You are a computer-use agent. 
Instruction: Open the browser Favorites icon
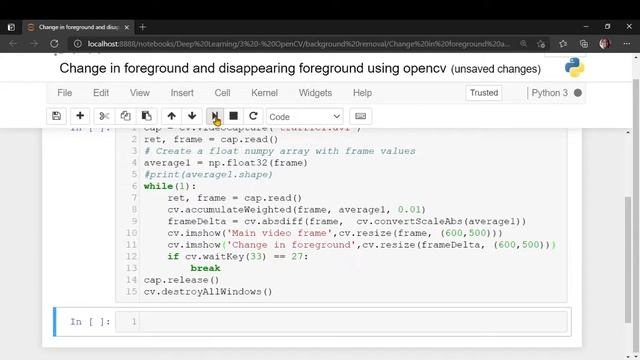[x=563, y=44]
